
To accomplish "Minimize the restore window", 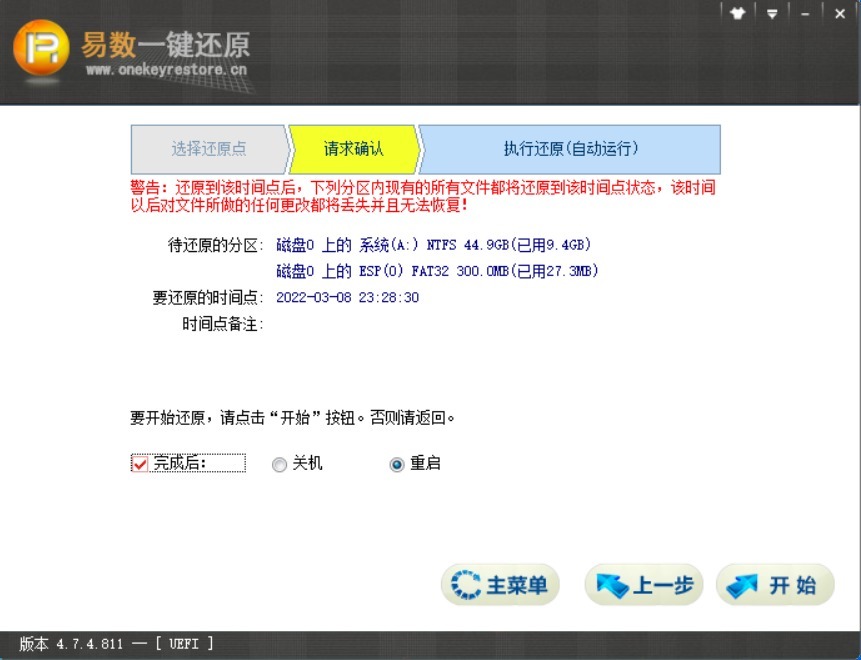I will tap(805, 14).
